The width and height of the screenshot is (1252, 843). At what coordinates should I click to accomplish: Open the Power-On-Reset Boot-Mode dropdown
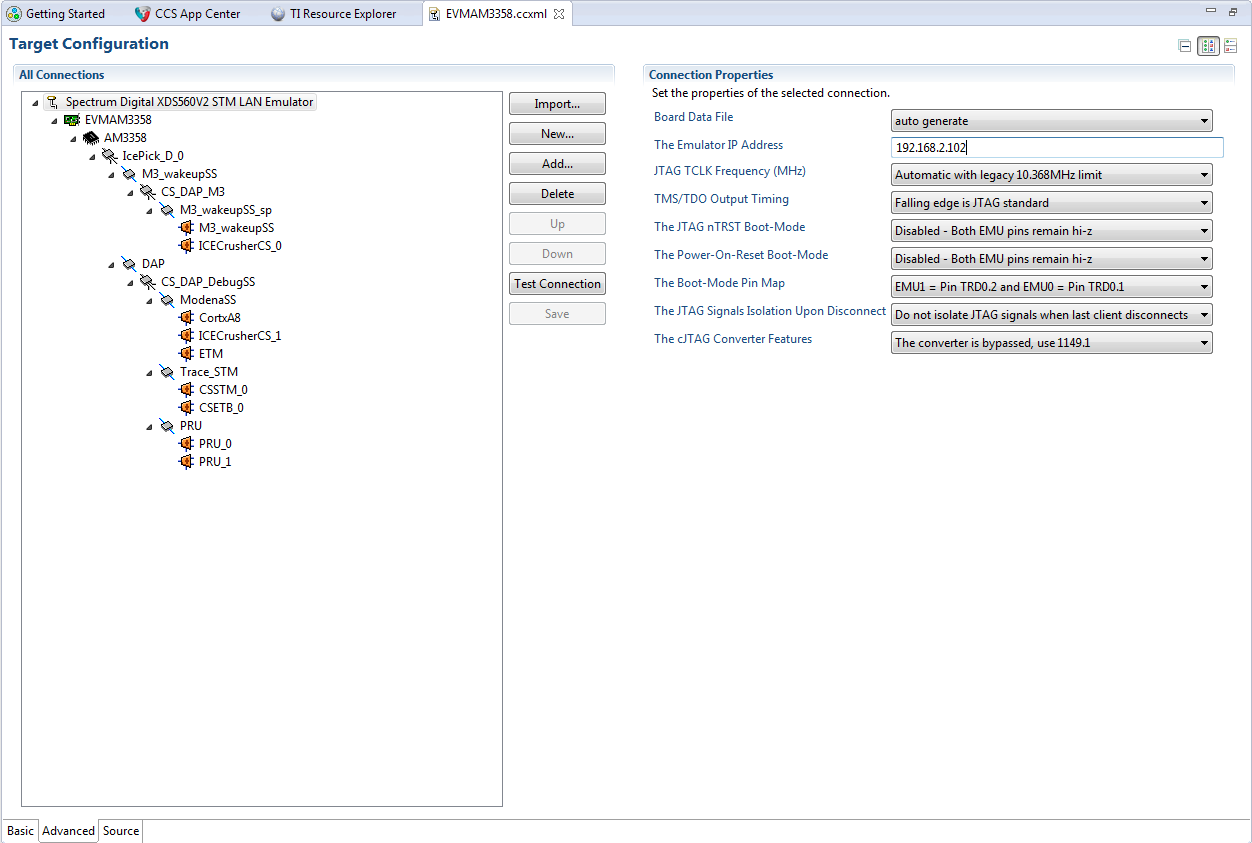coord(1052,259)
